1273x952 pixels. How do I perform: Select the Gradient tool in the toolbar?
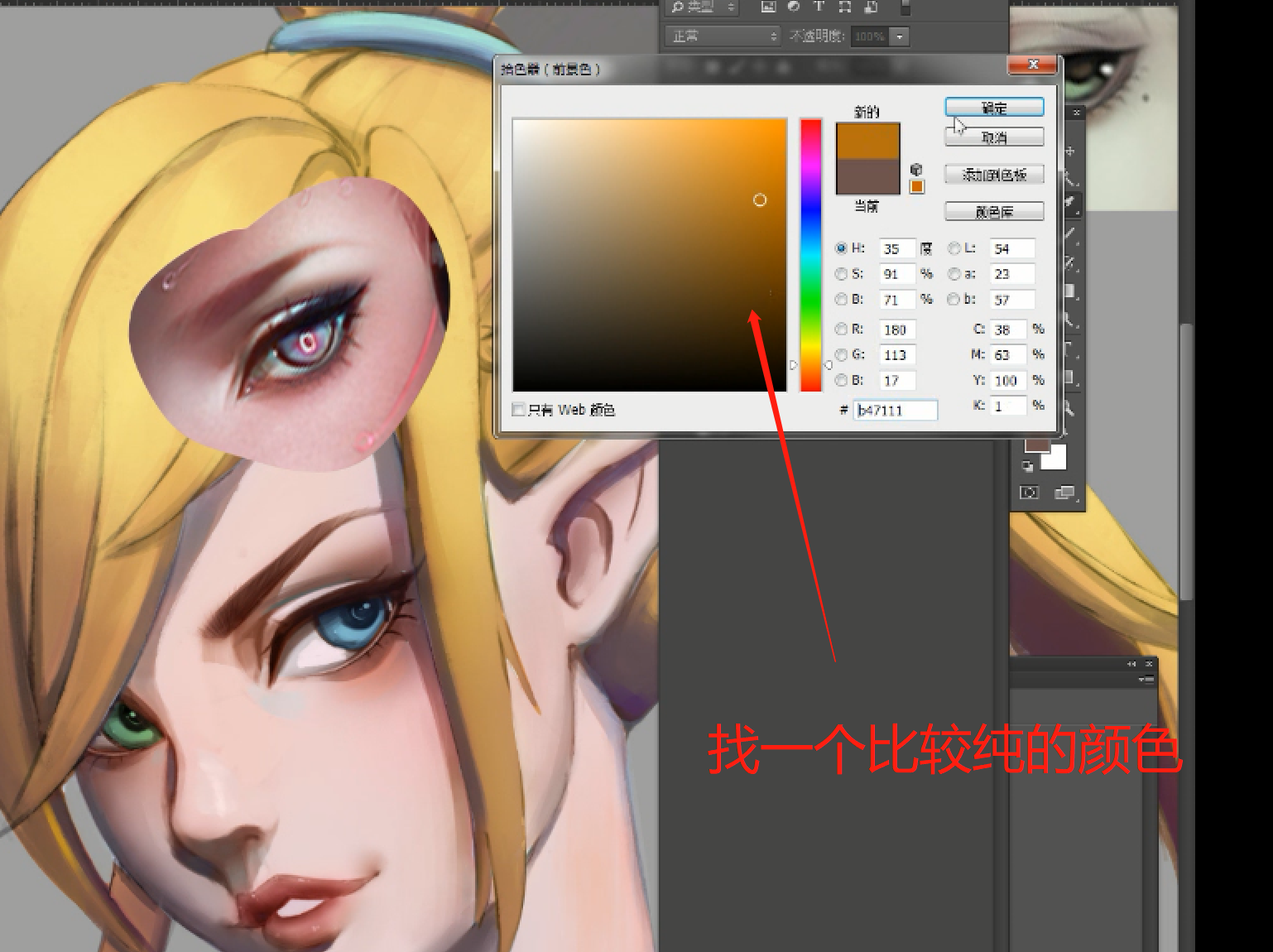[x=1071, y=291]
